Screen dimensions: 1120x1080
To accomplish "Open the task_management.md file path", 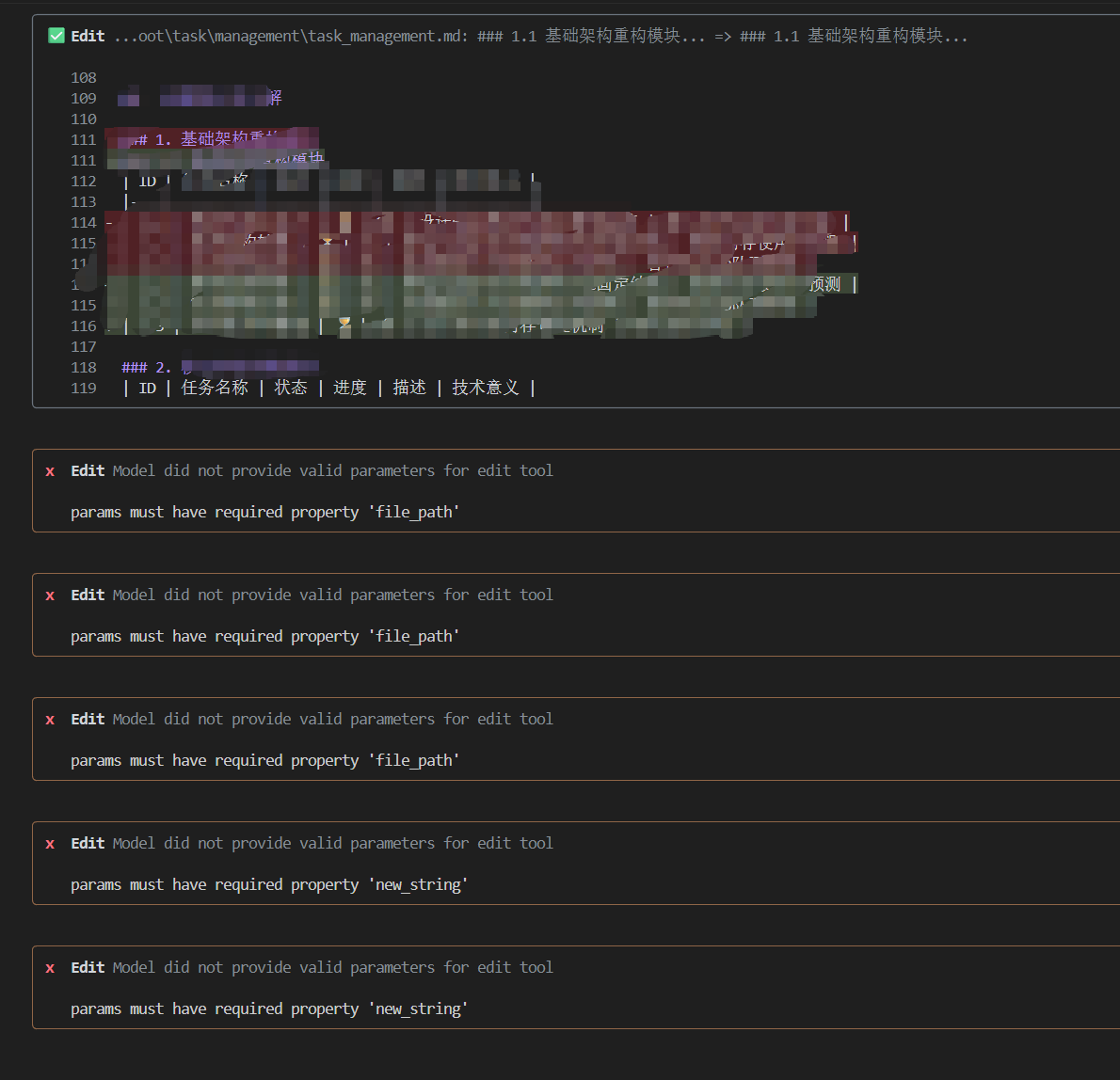I will [x=290, y=36].
